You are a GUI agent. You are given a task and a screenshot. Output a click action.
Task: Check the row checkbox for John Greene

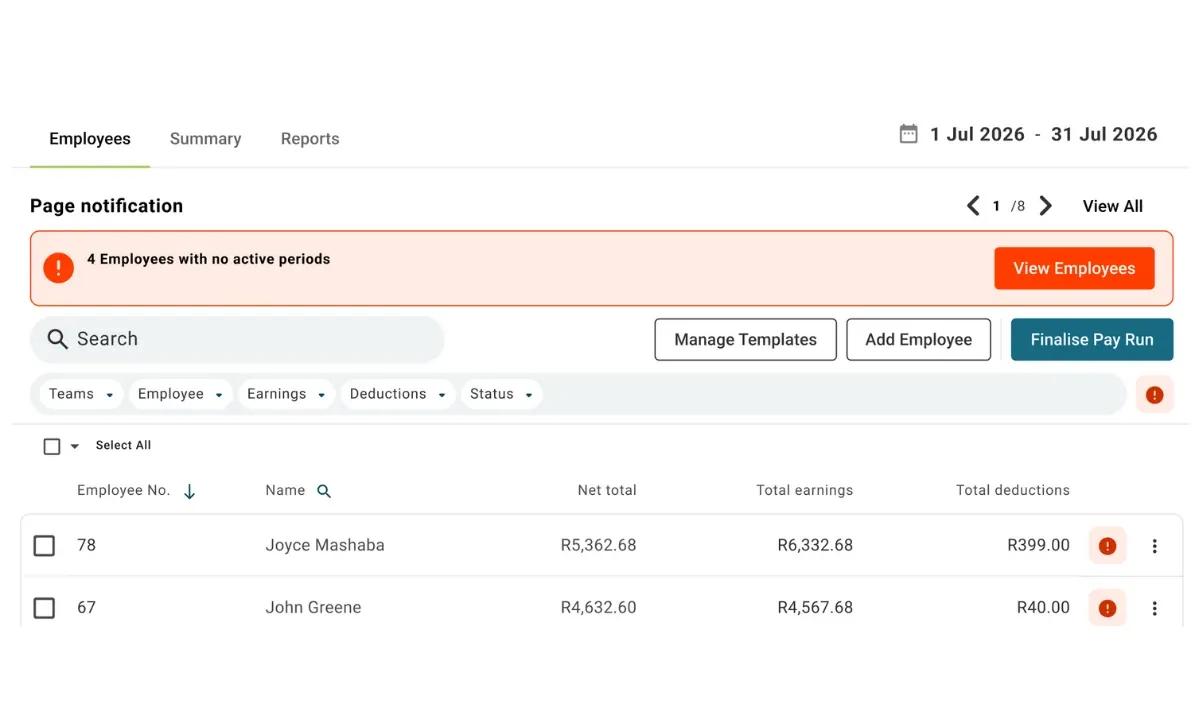pyautogui.click(x=44, y=607)
